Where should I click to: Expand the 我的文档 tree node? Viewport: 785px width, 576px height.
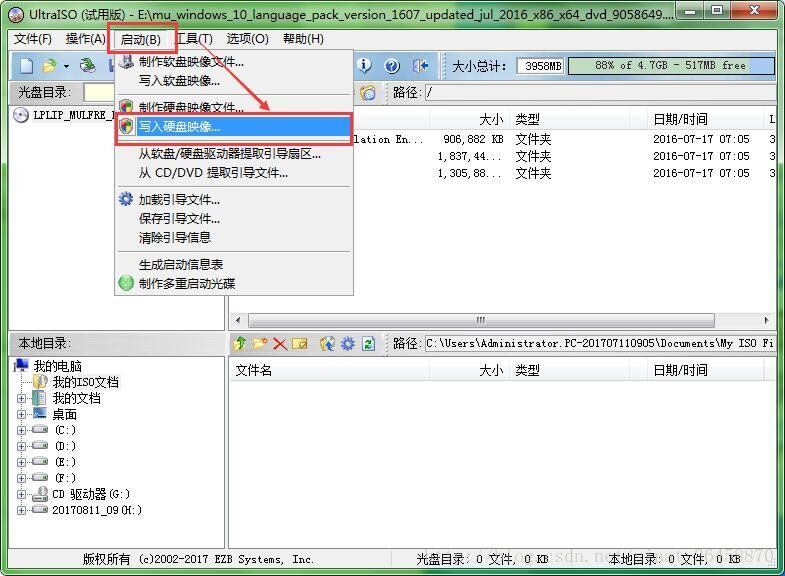[21, 399]
